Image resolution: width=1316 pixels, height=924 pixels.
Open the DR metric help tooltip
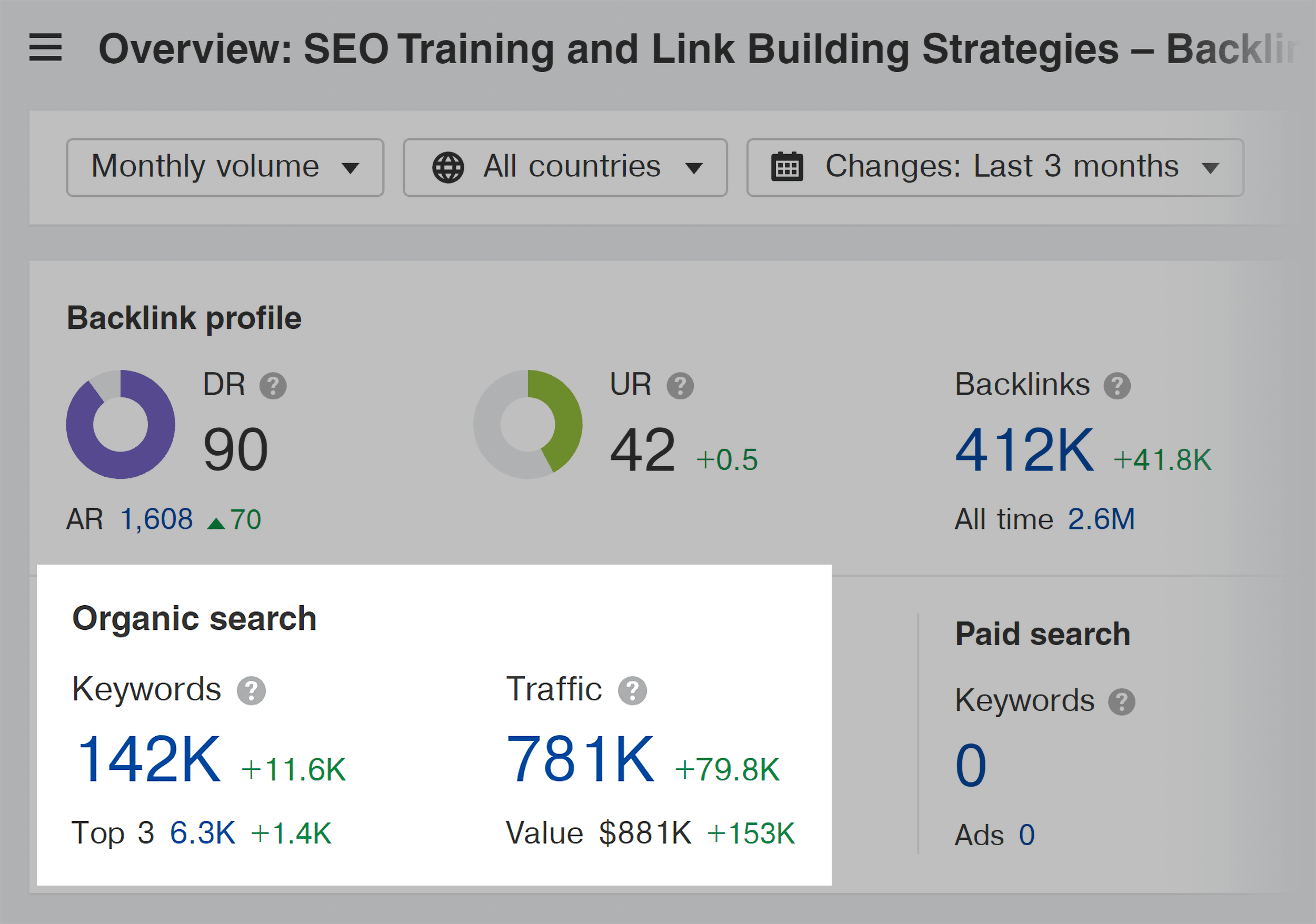[273, 386]
